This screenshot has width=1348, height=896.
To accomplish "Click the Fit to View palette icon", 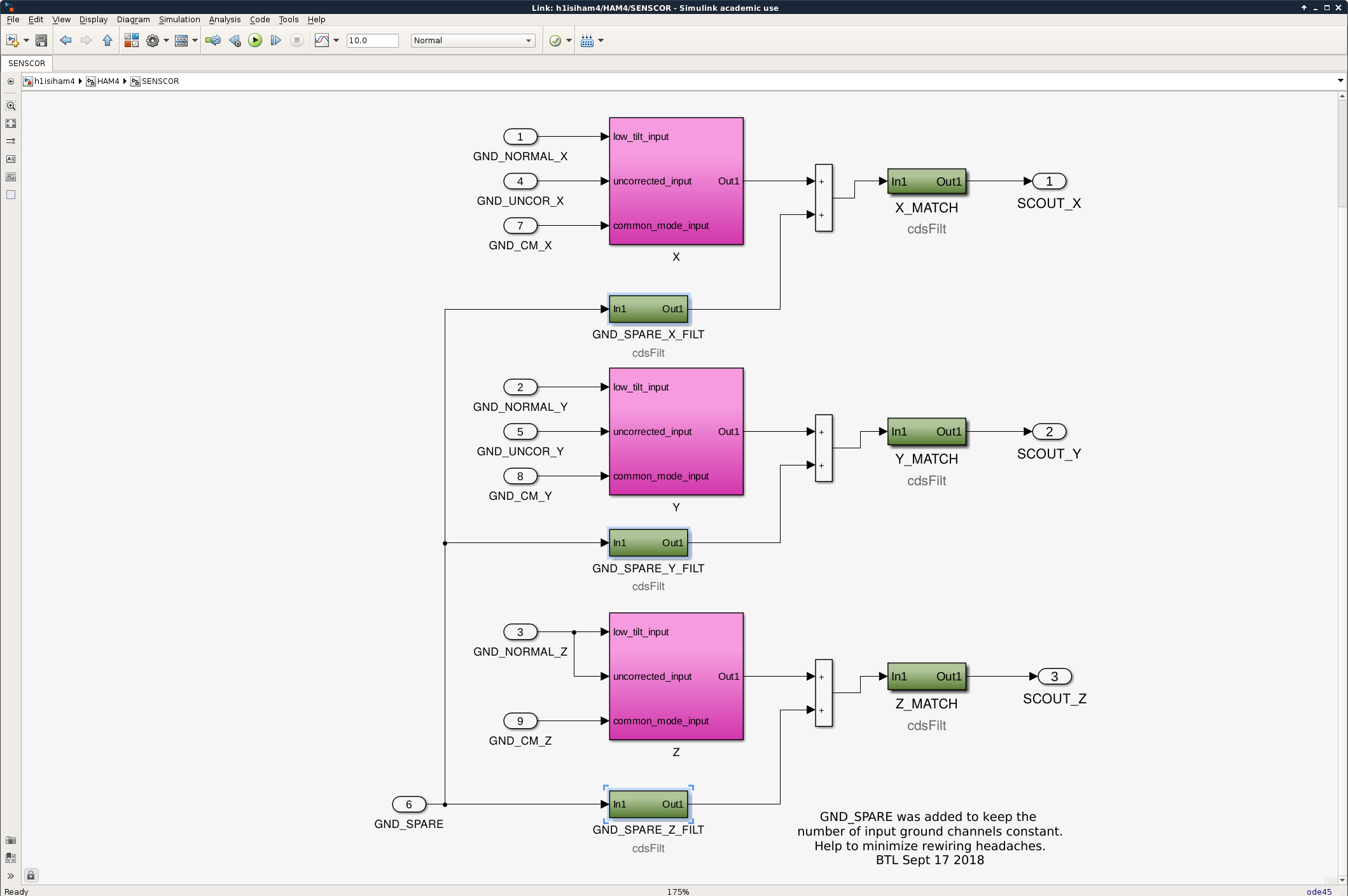I will click(x=11, y=123).
